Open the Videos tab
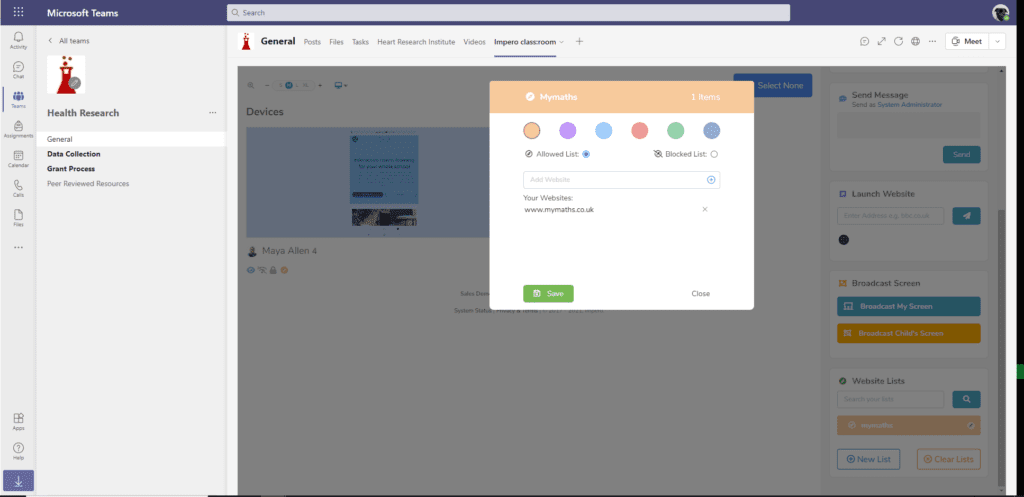 (x=475, y=42)
